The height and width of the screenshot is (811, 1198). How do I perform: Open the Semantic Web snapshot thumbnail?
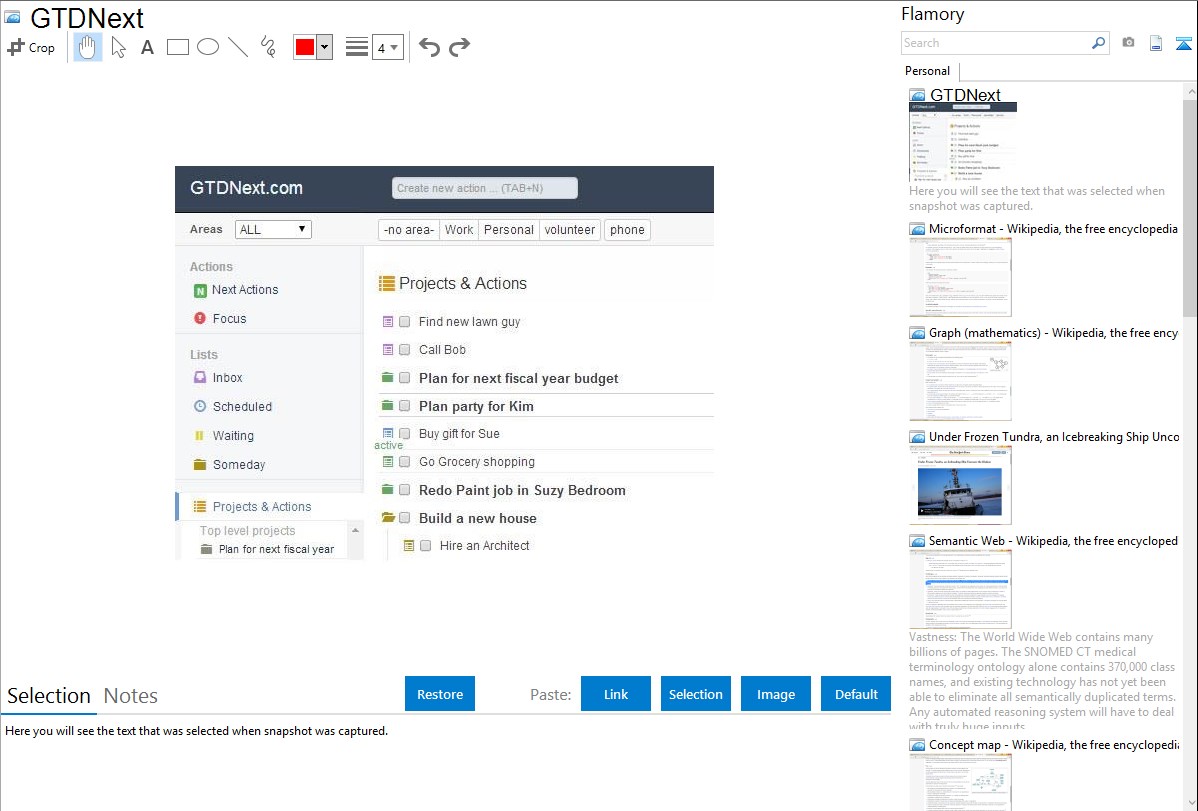pos(960,589)
